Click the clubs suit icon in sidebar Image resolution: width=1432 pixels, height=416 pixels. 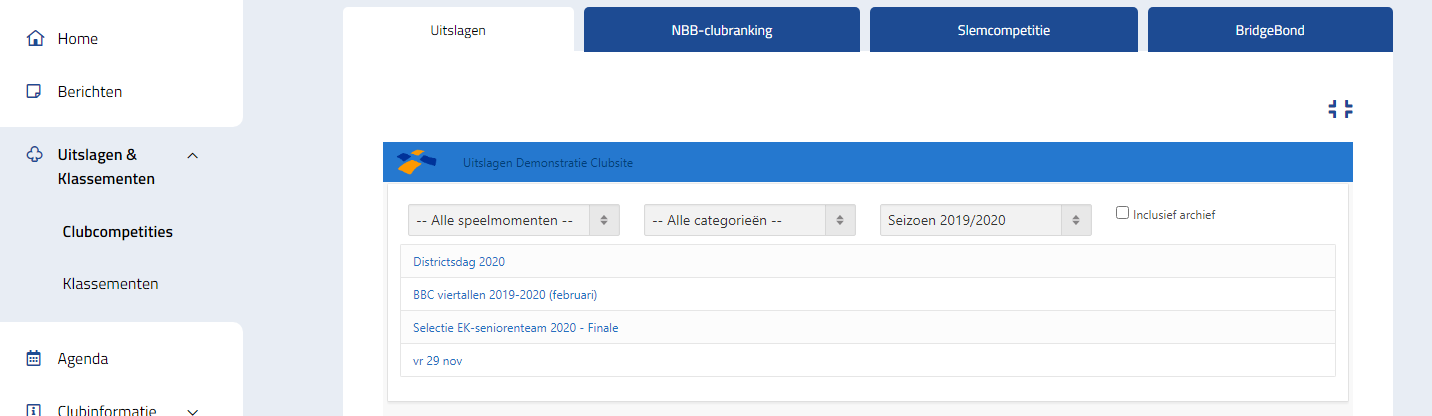pos(35,155)
